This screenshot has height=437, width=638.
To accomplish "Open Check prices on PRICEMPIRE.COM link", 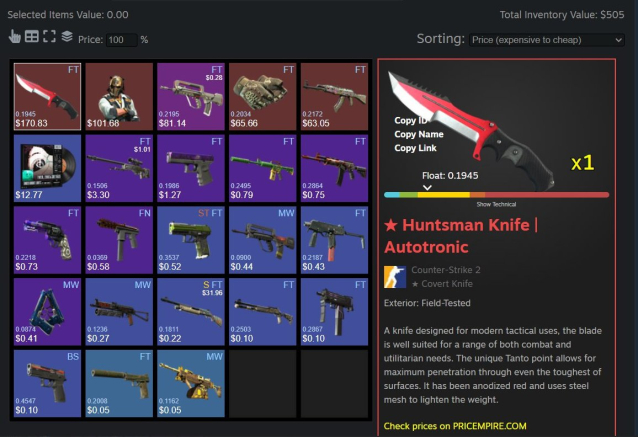I will pyautogui.click(x=455, y=426).
